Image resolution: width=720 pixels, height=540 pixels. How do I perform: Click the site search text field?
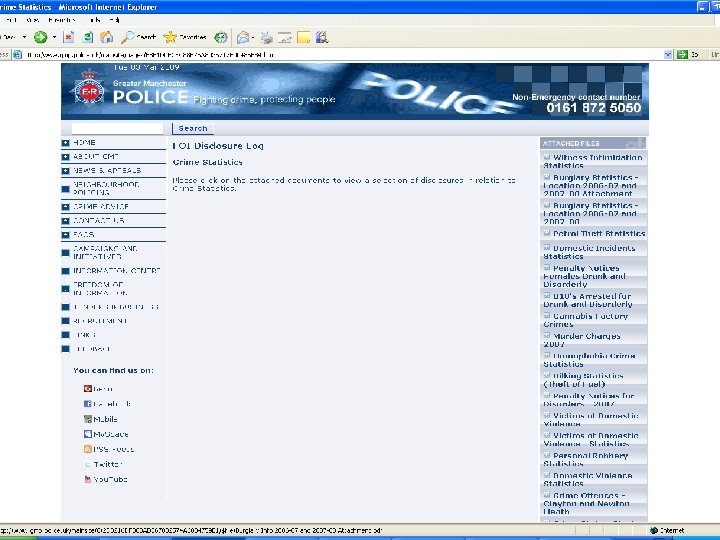coord(118,129)
